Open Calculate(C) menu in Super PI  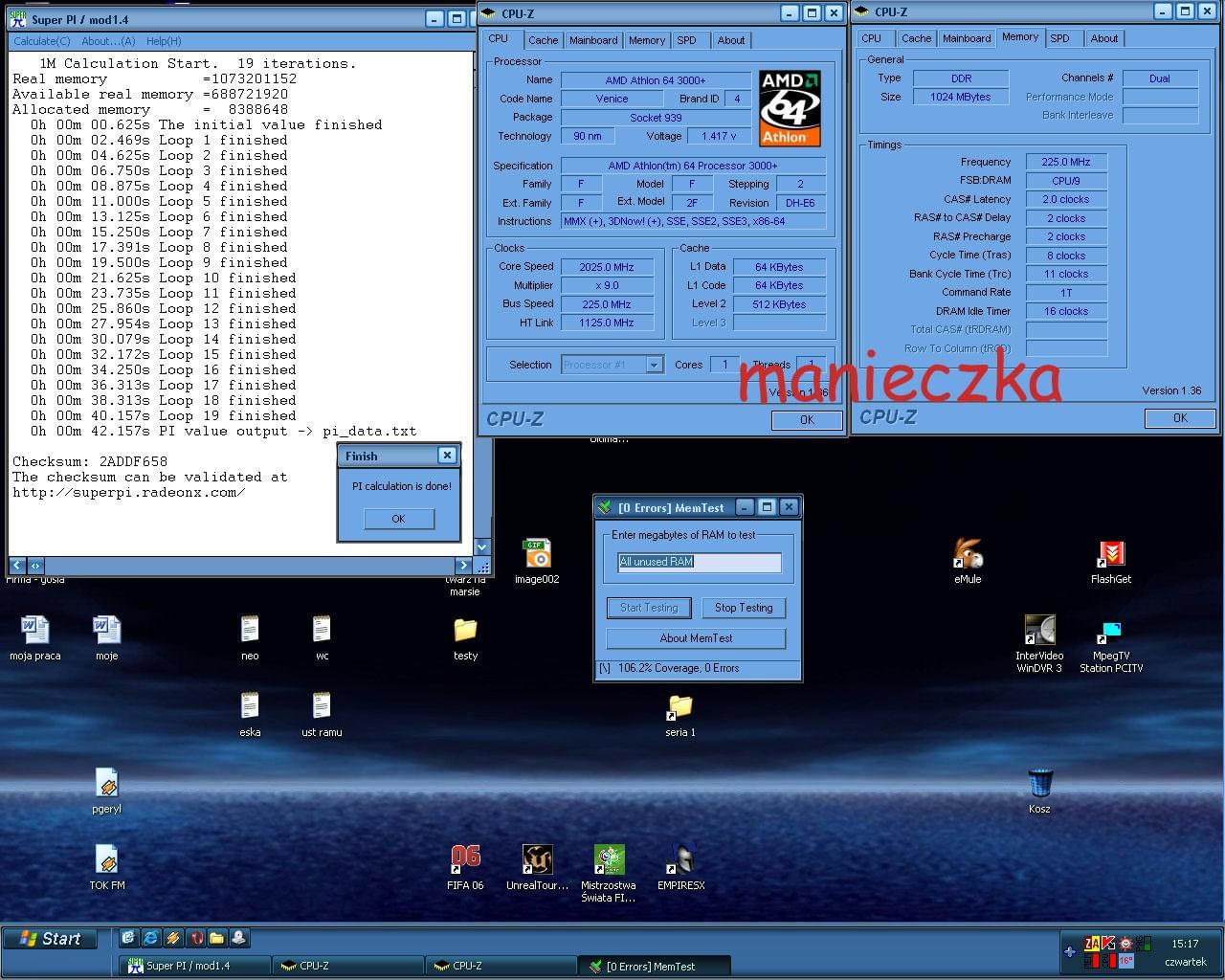(41, 41)
